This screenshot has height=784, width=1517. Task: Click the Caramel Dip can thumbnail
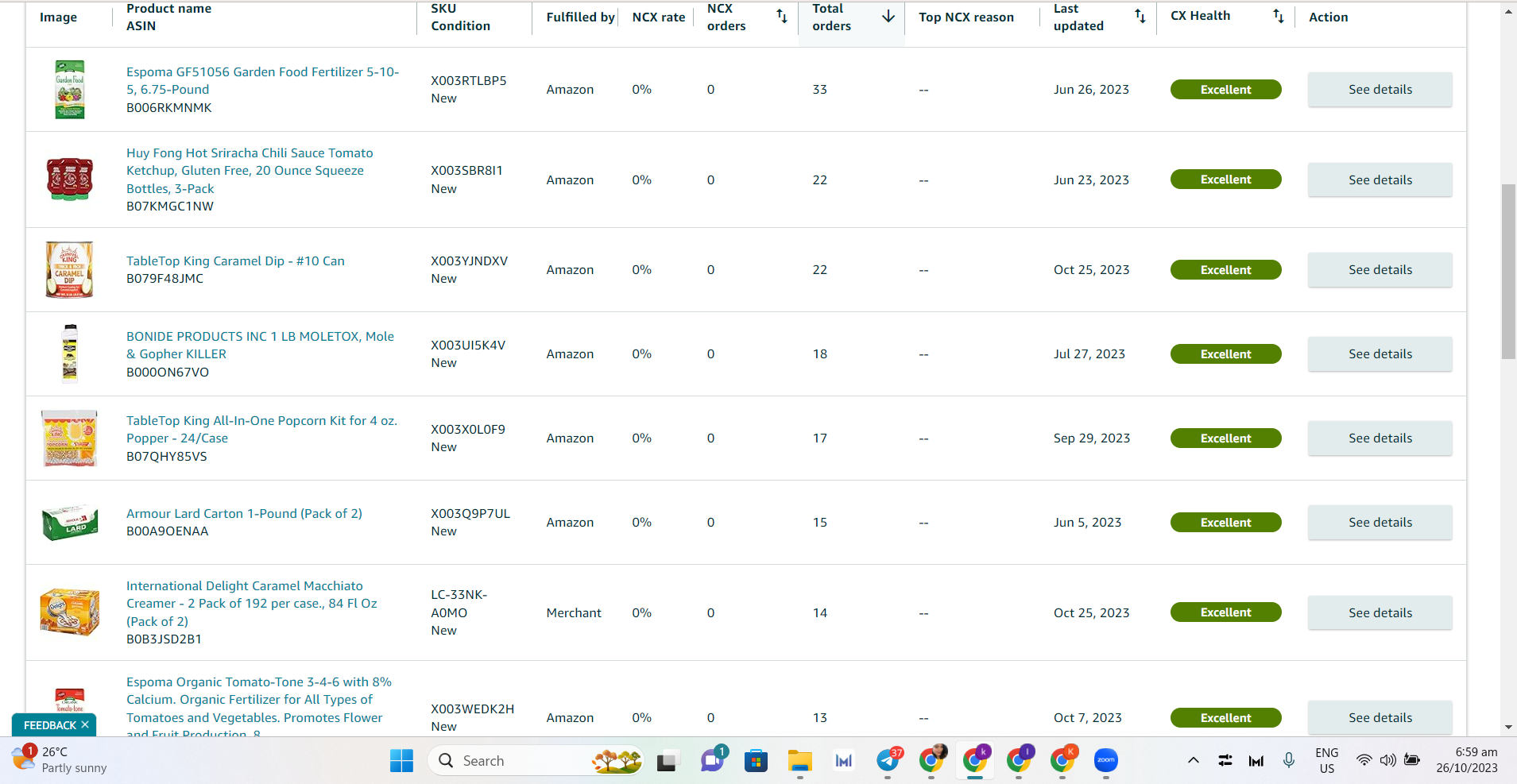(x=70, y=269)
